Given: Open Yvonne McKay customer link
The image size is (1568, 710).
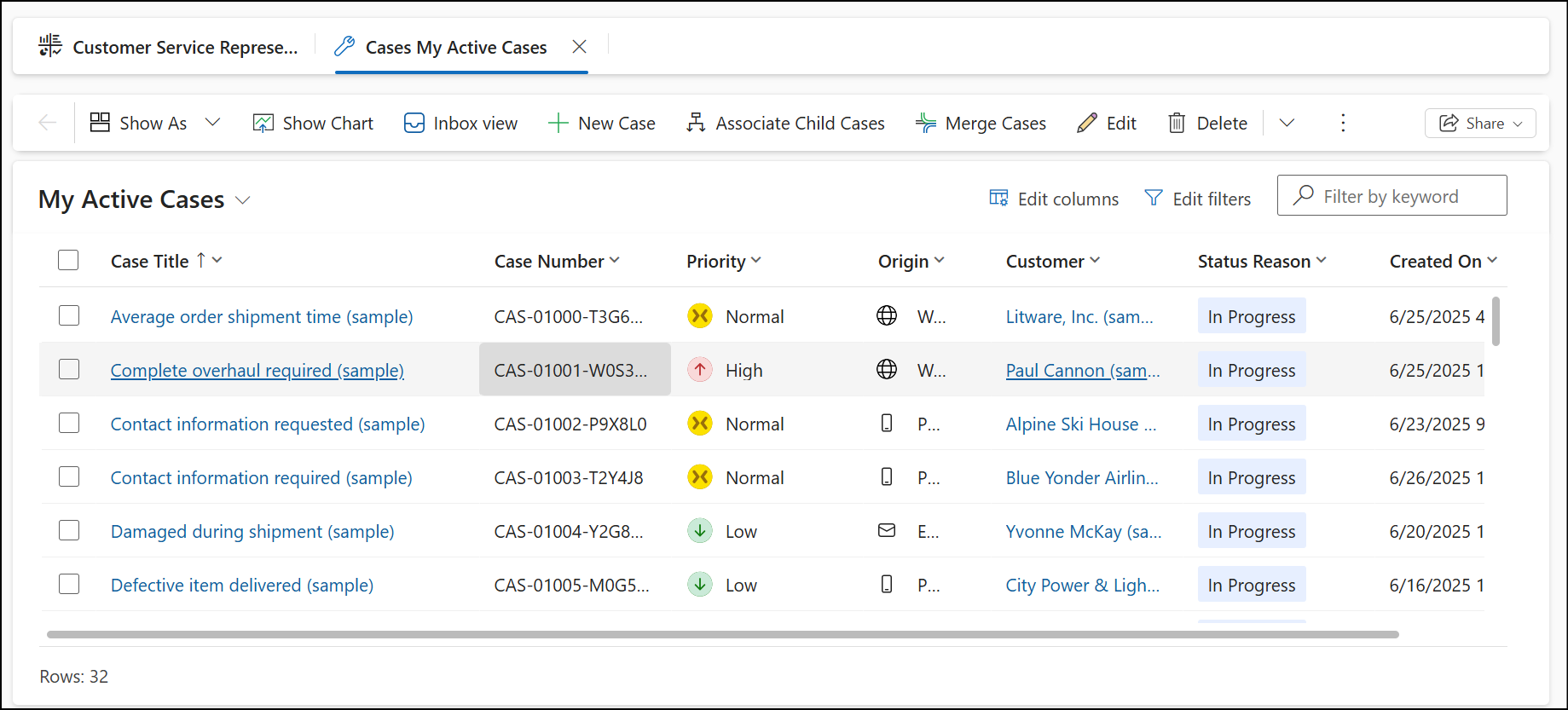Looking at the screenshot, I should pyautogui.click(x=1084, y=531).
